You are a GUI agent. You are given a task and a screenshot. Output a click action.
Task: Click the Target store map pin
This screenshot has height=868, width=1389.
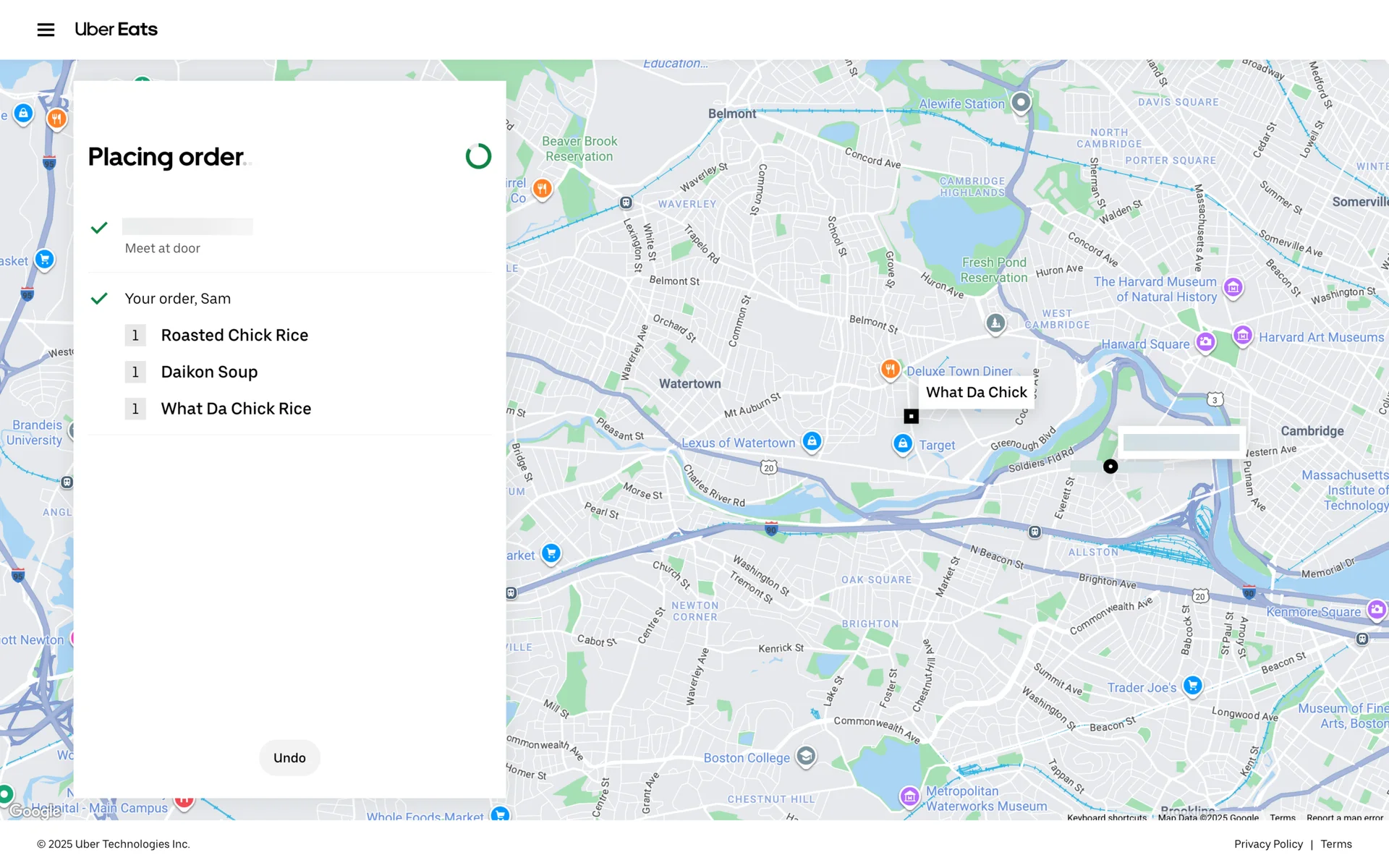pyautogui.click(x=902, y=443)
